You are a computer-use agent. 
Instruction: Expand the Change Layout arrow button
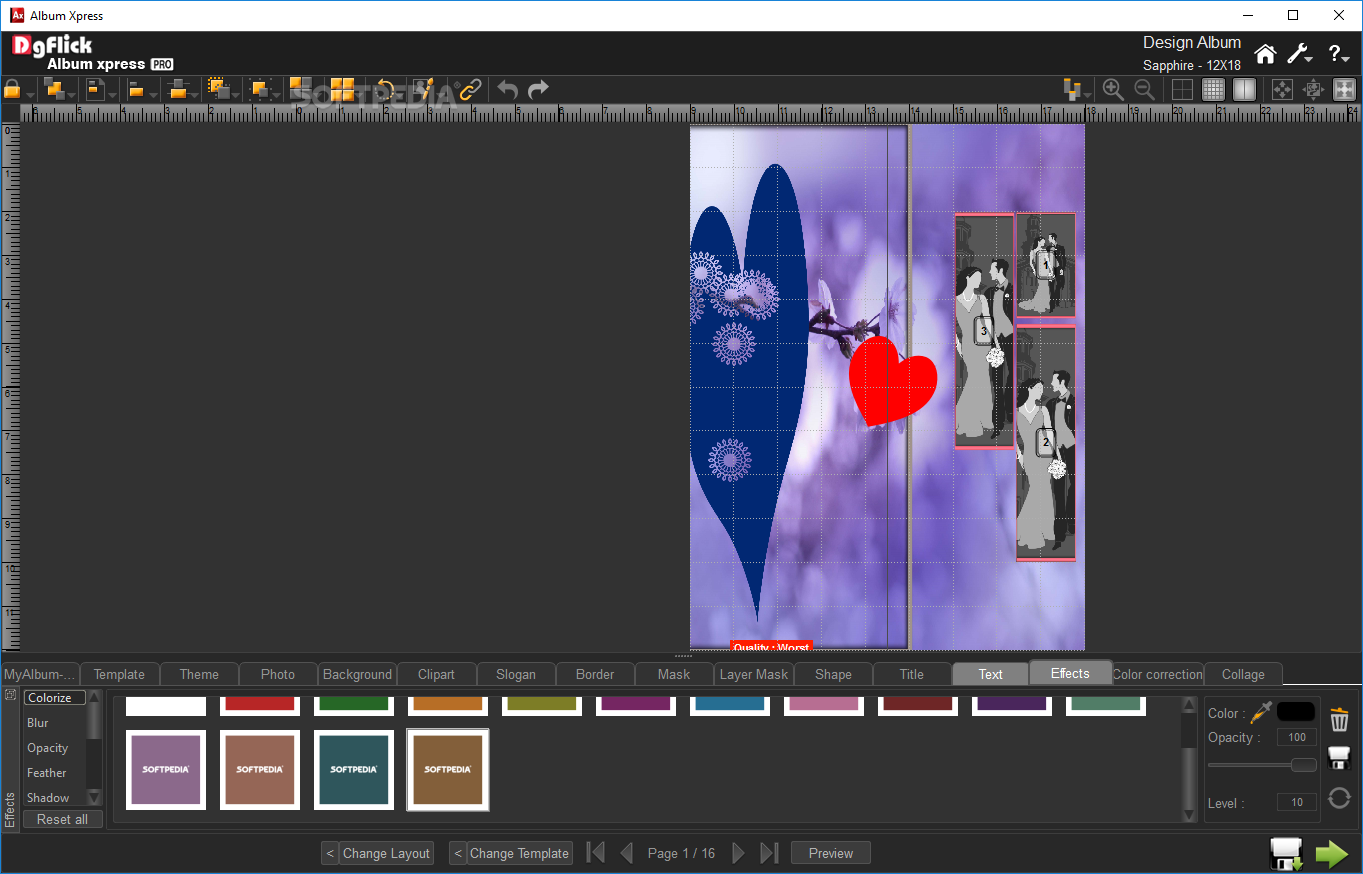330,853
